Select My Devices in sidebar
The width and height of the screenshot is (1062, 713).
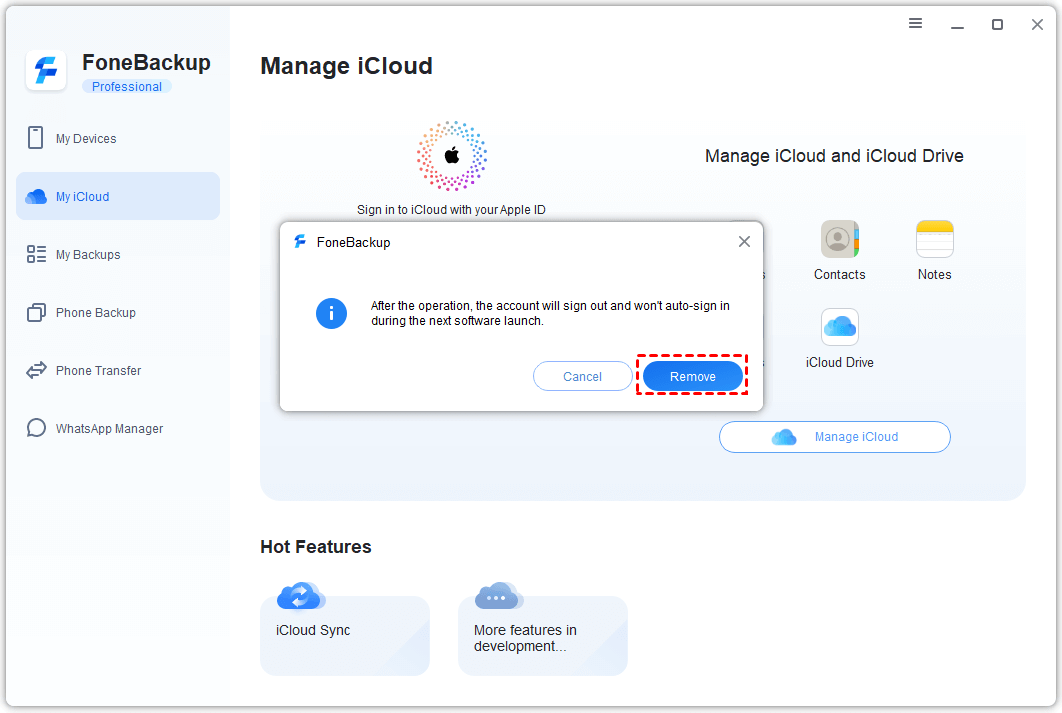tap(86, 139)
